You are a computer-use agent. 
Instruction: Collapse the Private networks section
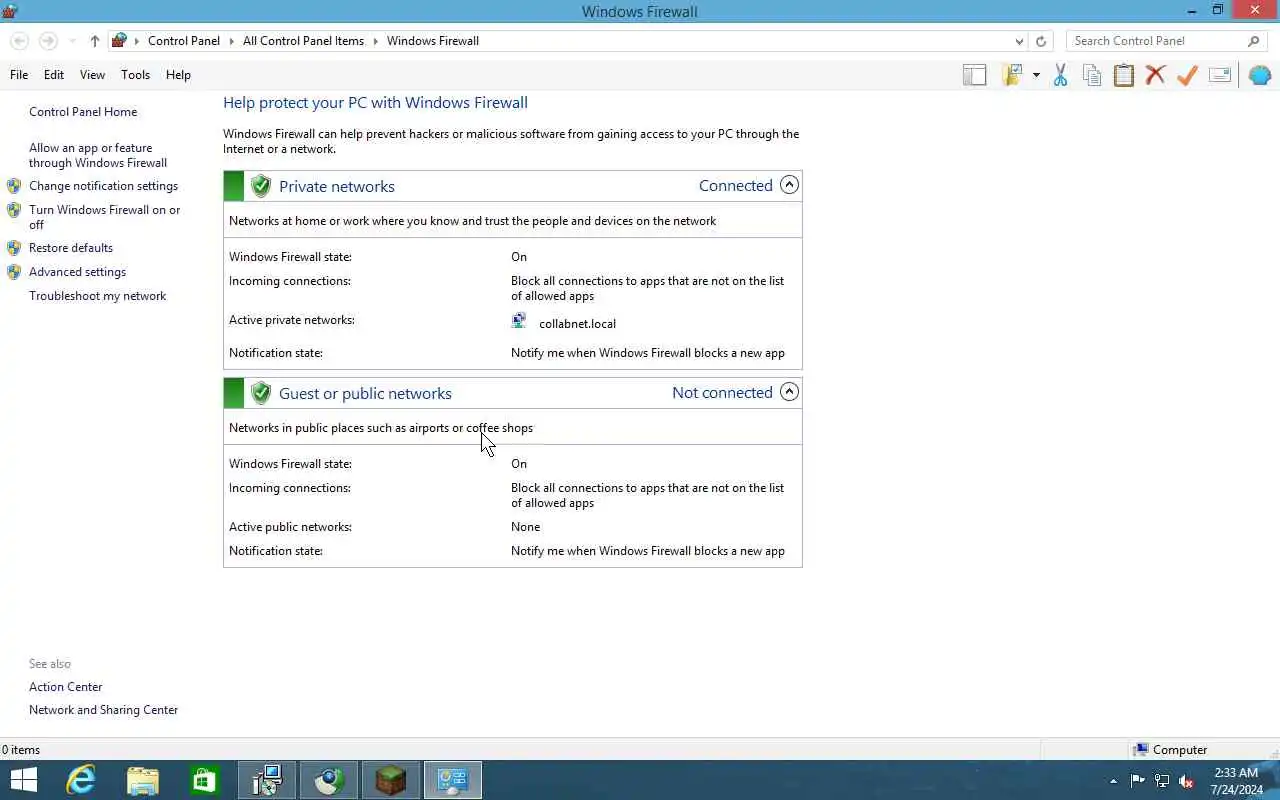coord(789,185)
